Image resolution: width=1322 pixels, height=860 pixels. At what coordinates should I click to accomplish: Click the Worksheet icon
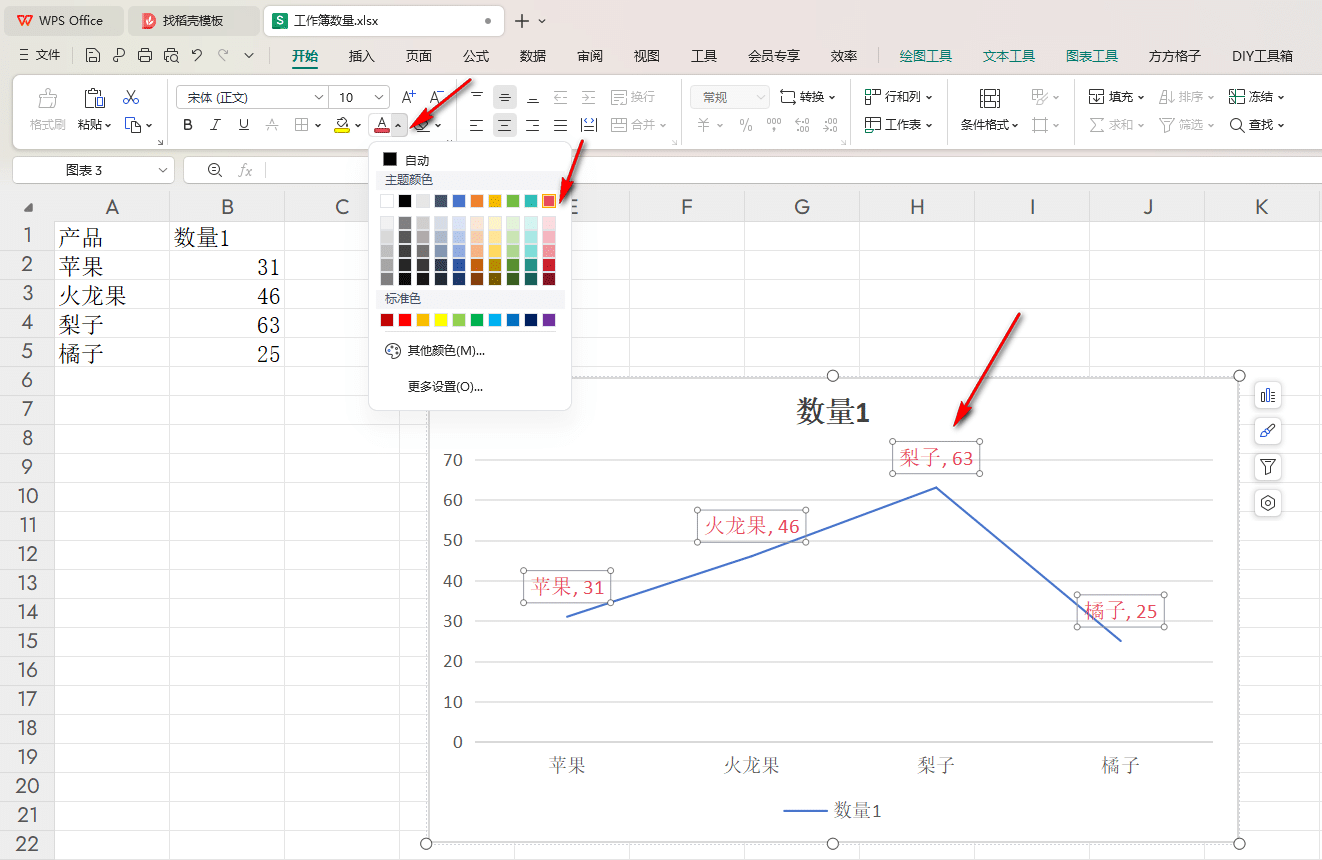[x=873, y=125]
